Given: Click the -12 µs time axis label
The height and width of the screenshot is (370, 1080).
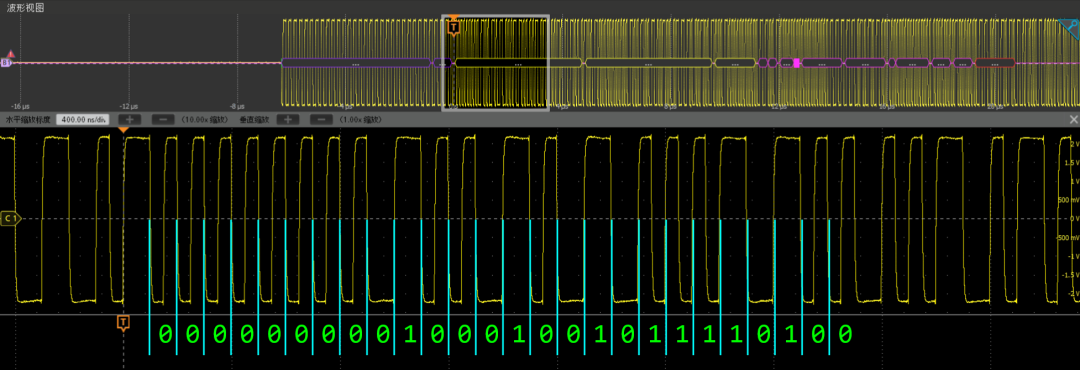Looking at the screenshot, I should (129, 107).
